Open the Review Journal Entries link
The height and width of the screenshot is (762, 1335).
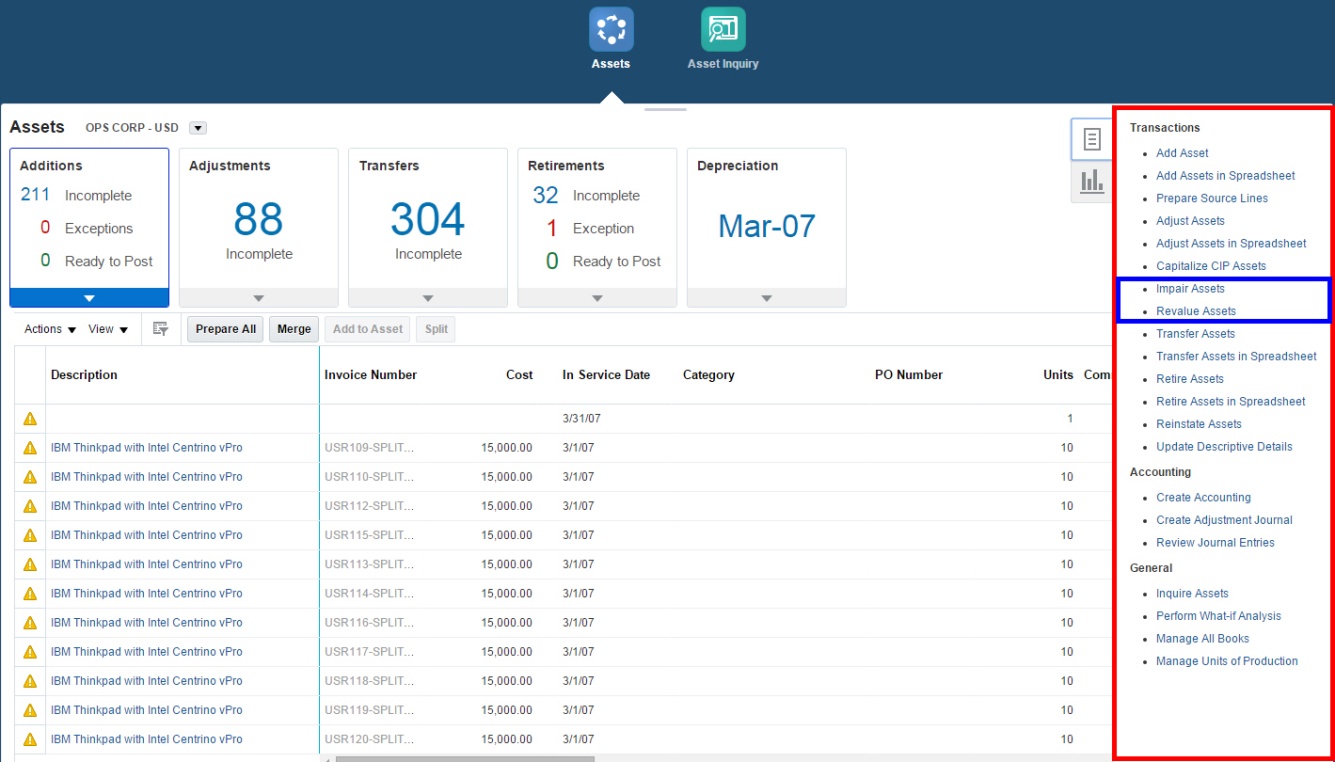1215,543
